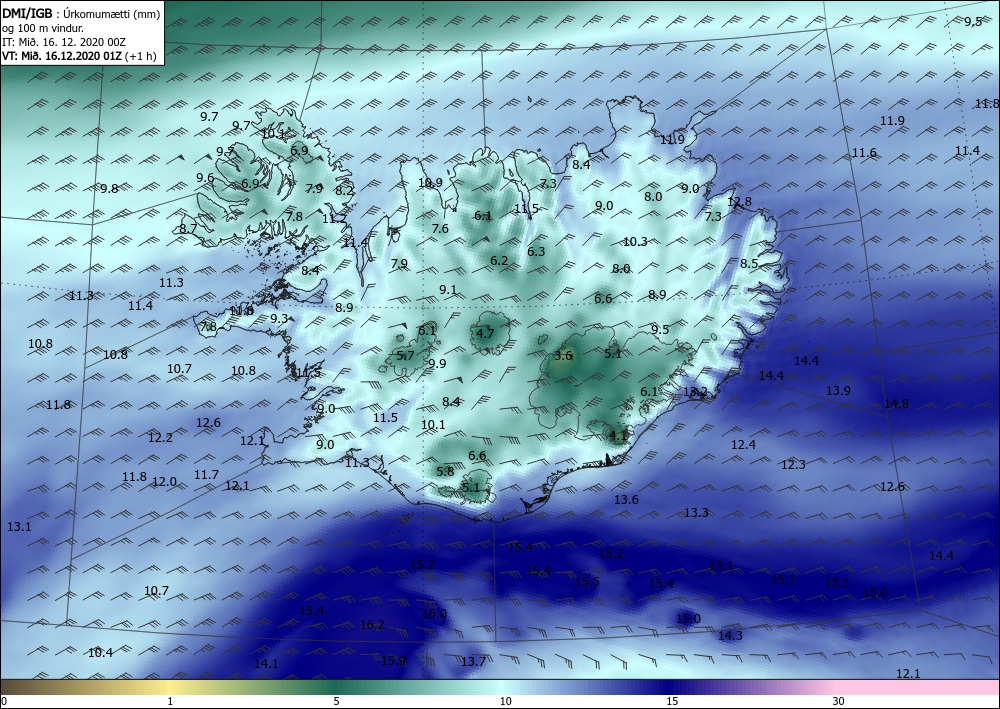The height and width of the screenshot is (709, 1000).
Task: Select the 8.7 value on the Westfjords coast
Action: 188,228
